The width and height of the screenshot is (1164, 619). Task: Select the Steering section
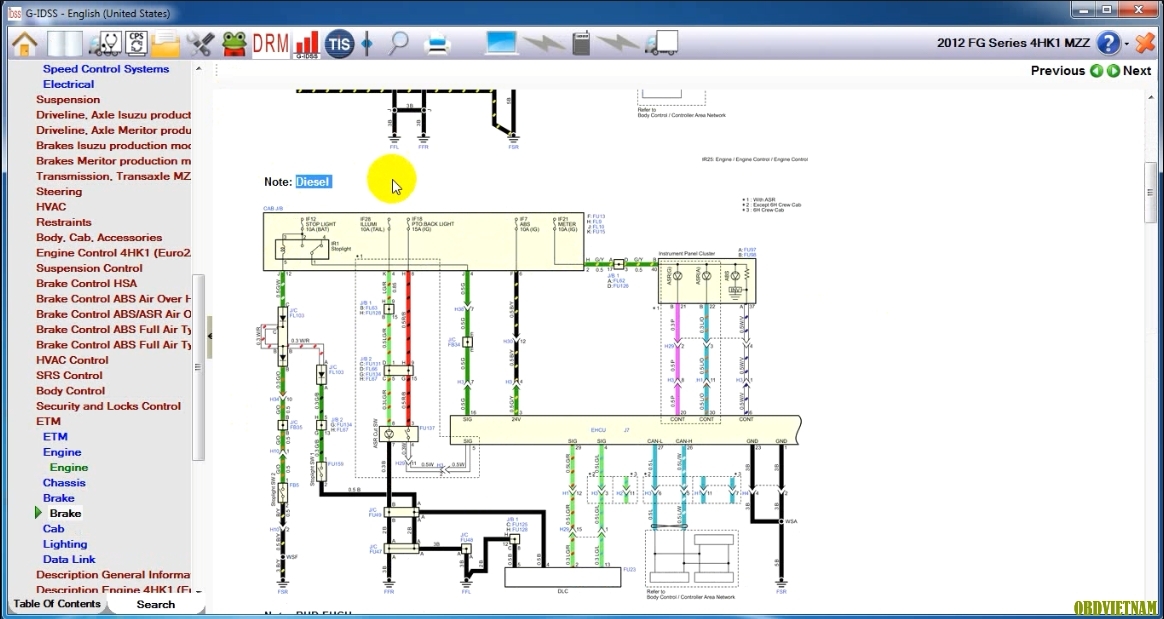[59, 191]
